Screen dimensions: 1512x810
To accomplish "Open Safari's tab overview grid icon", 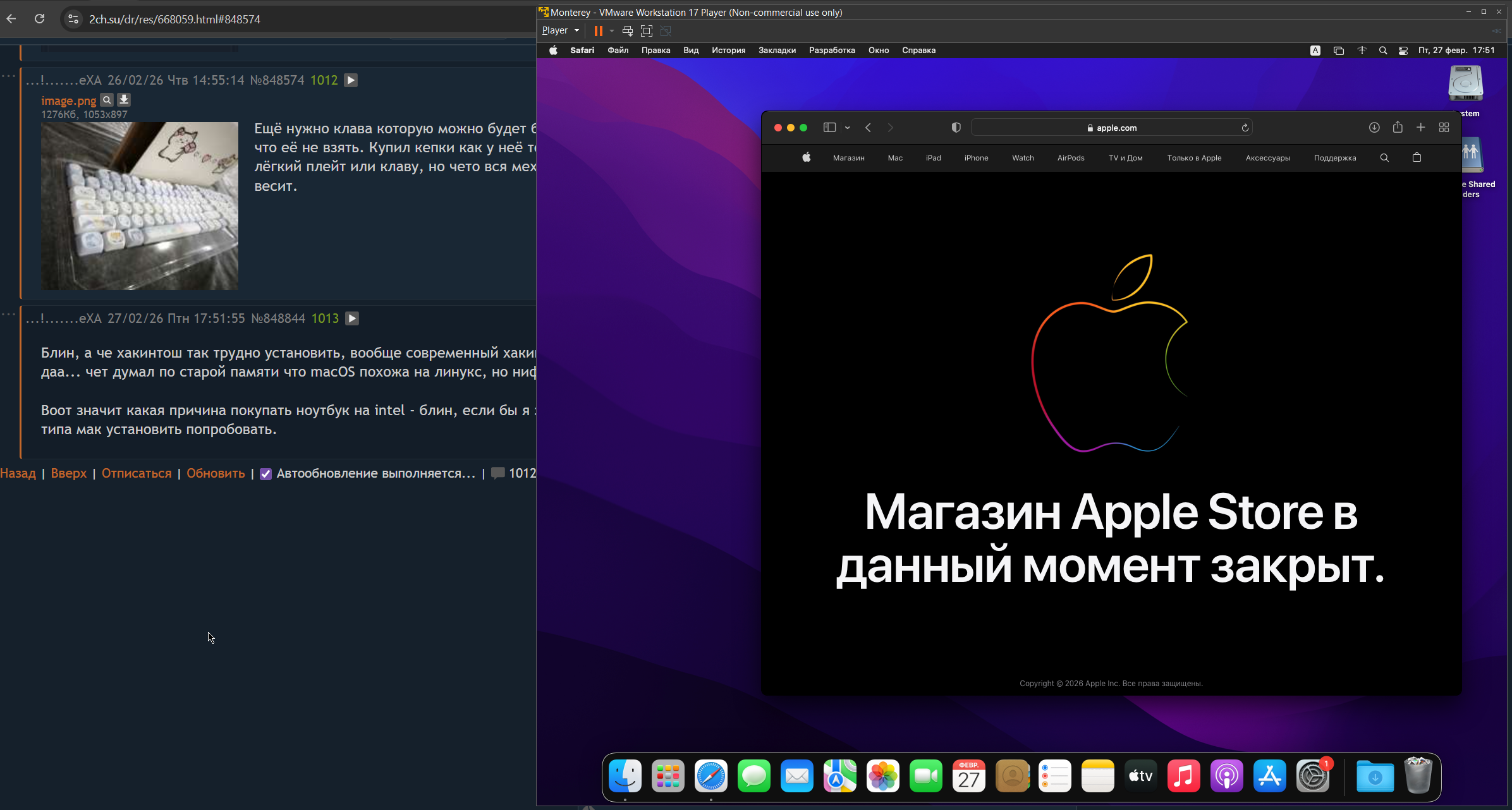I will point(1444,128).
